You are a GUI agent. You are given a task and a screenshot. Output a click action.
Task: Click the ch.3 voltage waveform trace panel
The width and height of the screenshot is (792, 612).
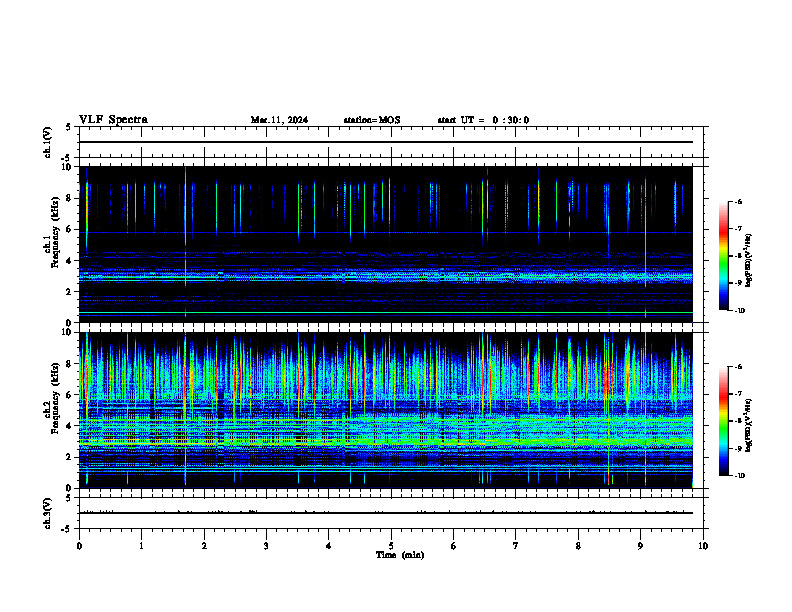pos(391,513)
